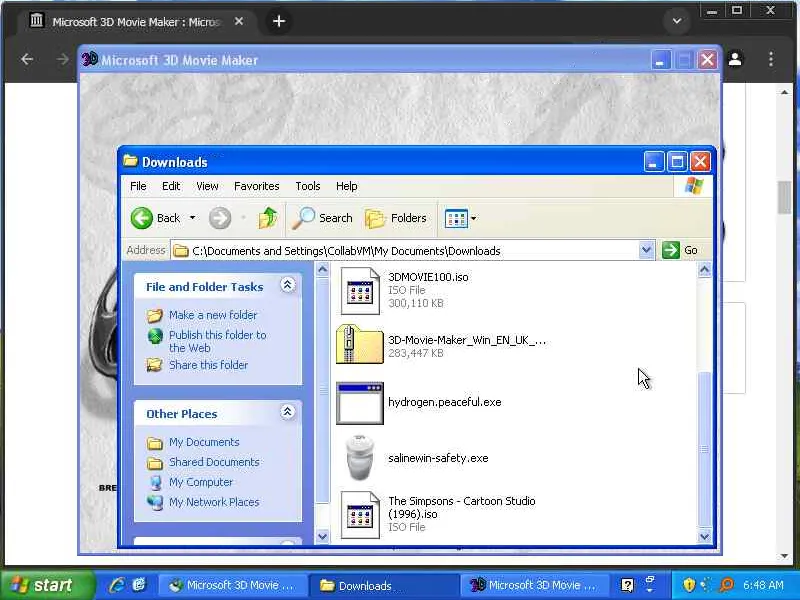Collapse the File and Folder Tasks panel

point(287,285)
